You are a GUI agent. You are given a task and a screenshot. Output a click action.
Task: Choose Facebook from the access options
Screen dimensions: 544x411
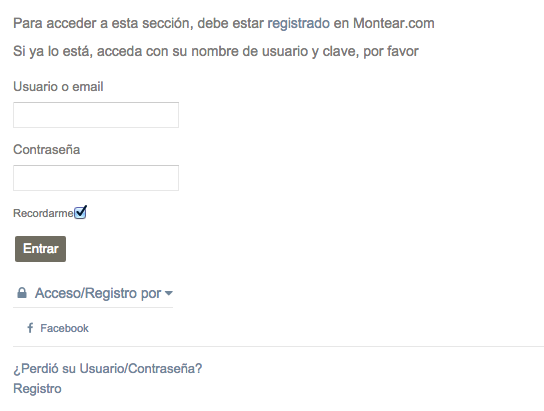click(x=64, y=328)
